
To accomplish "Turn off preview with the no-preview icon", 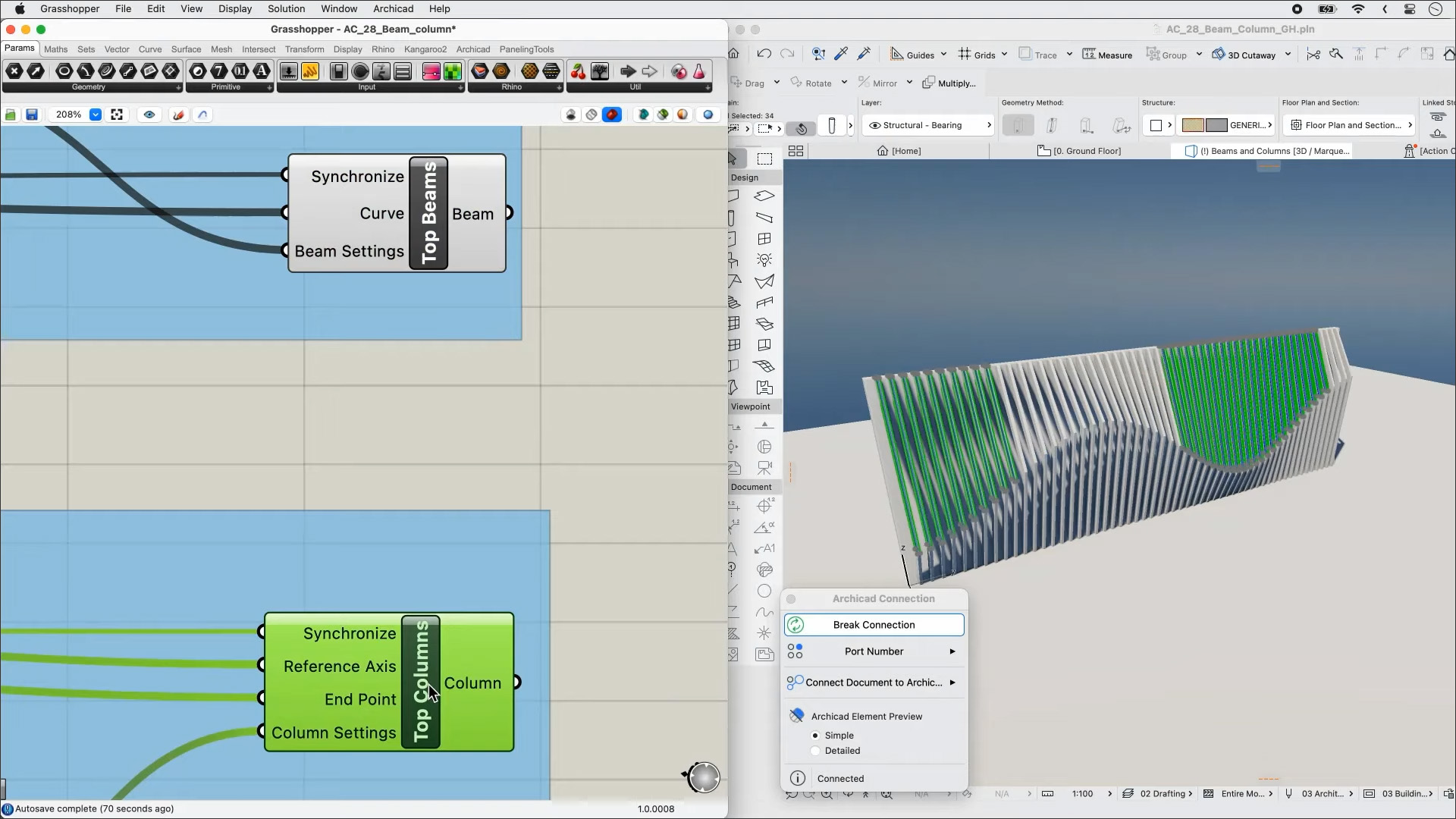I will (571, 115).
